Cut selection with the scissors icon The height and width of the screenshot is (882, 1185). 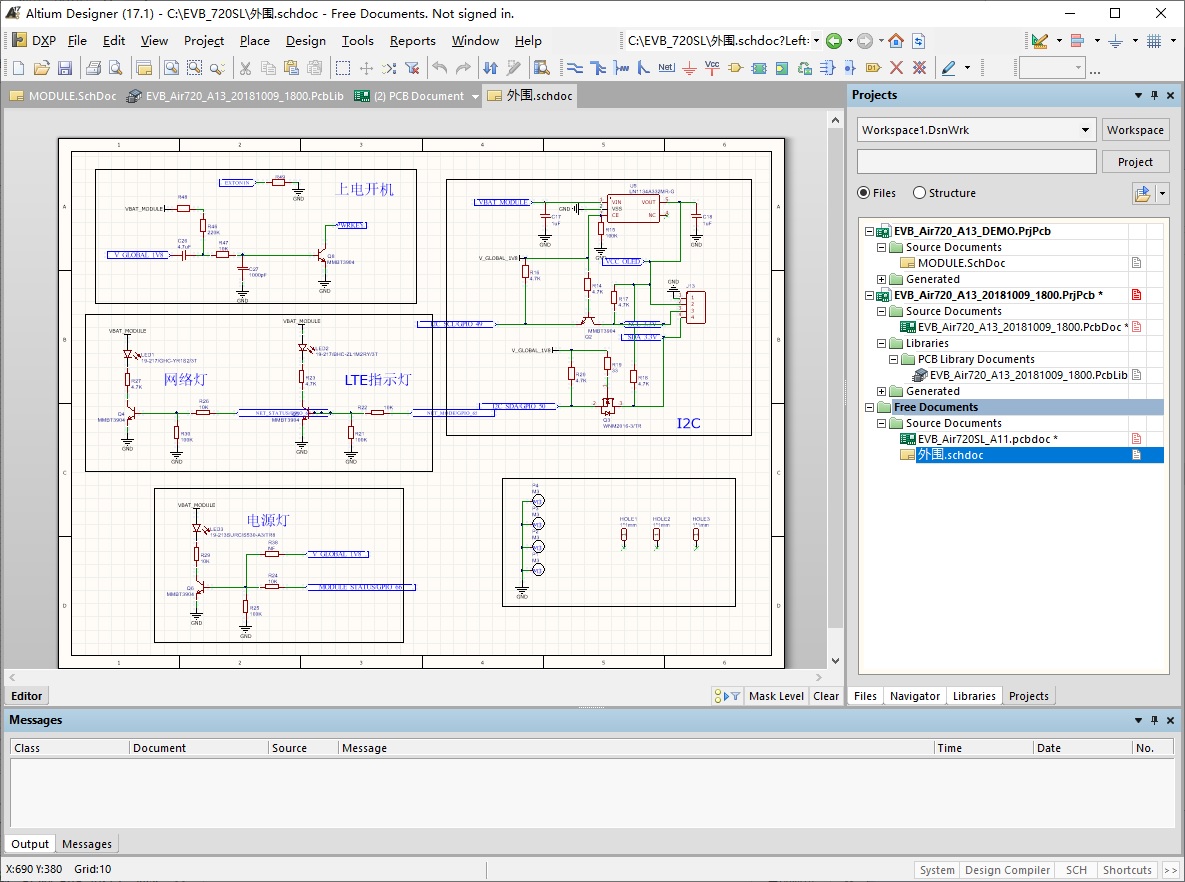[x=246, y=68]
